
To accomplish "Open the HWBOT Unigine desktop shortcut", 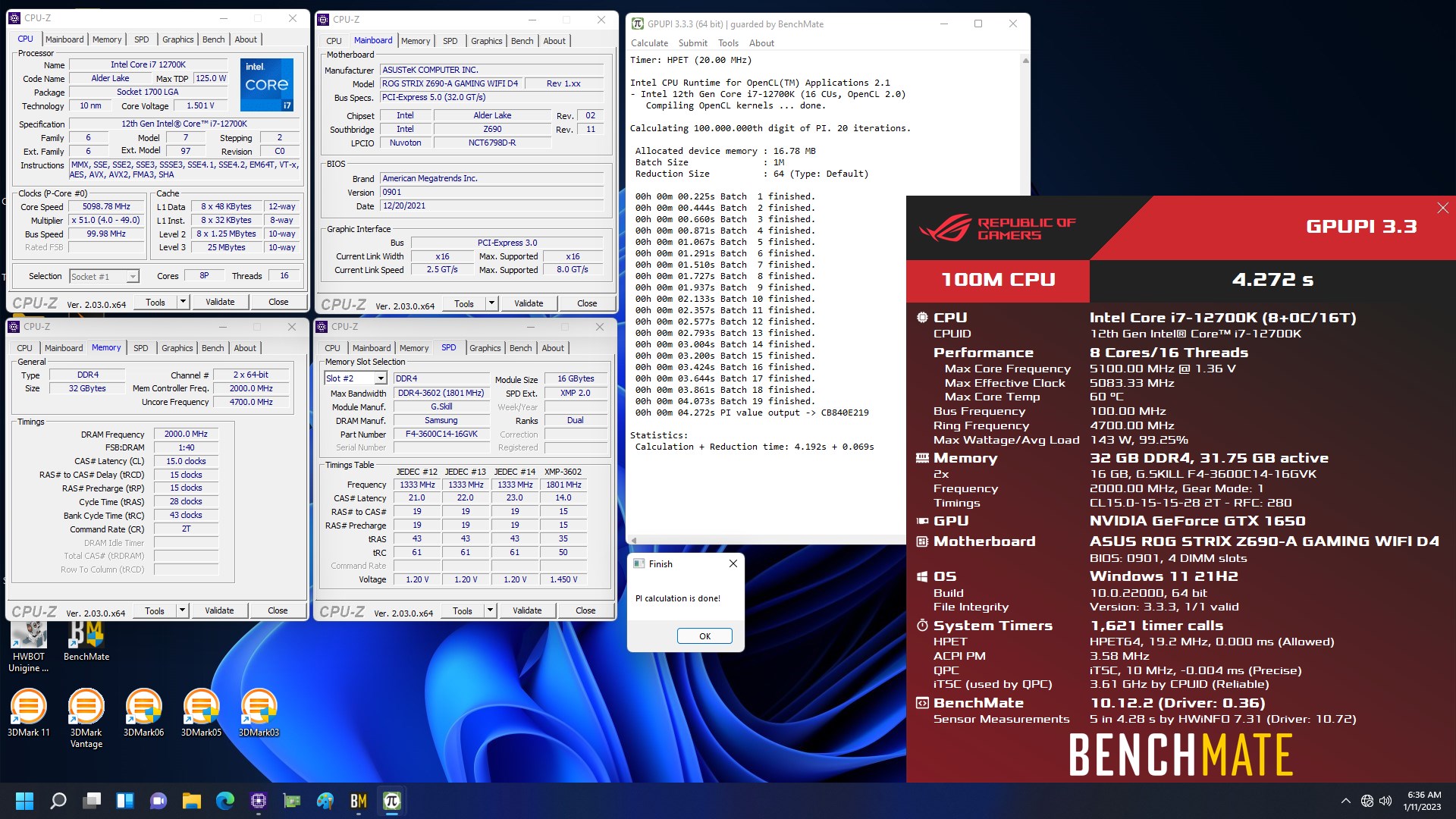I will 29,647.
